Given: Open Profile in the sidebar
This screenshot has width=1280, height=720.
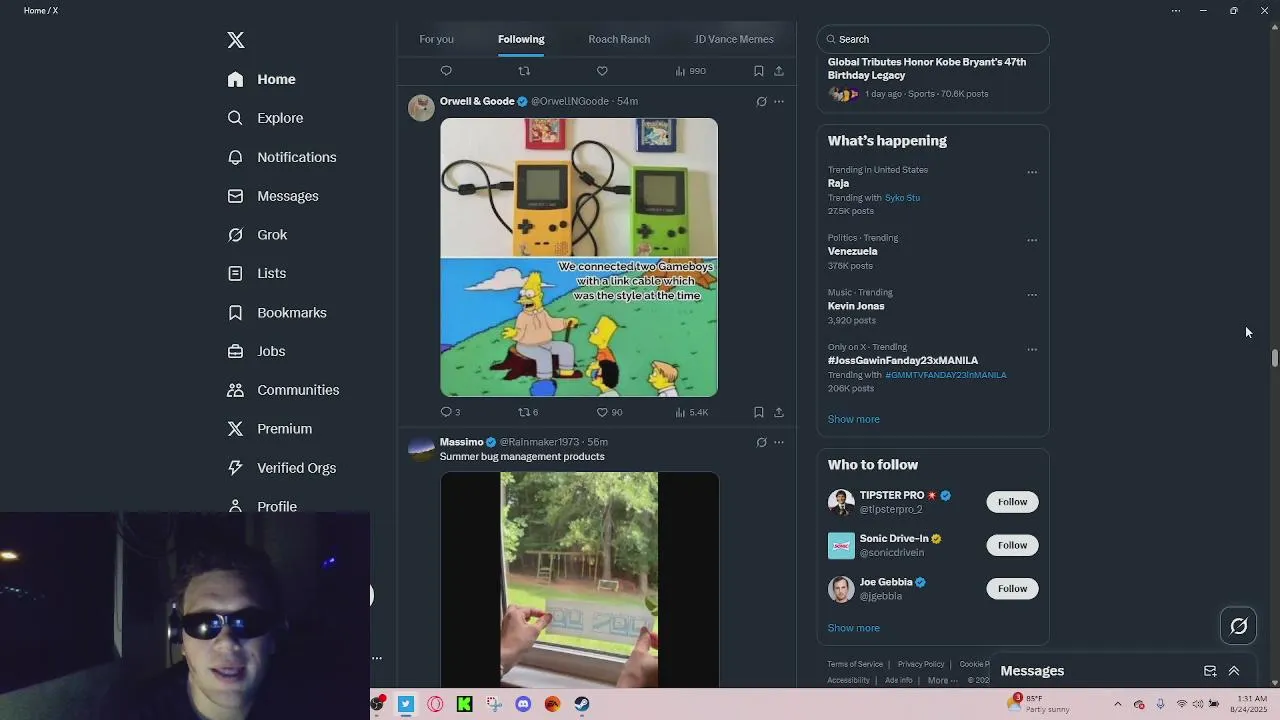Looking at the screenshot, I should point(262,506).
